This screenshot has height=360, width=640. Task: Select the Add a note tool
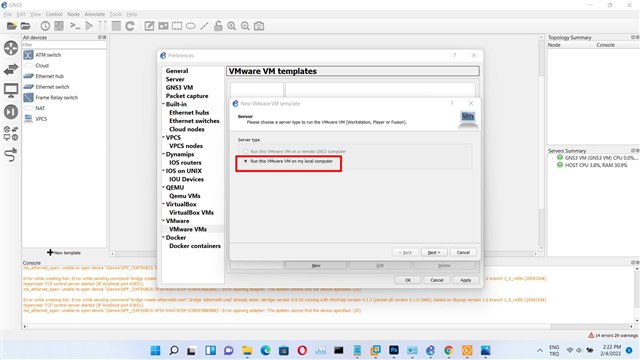[x=149, y=26]
